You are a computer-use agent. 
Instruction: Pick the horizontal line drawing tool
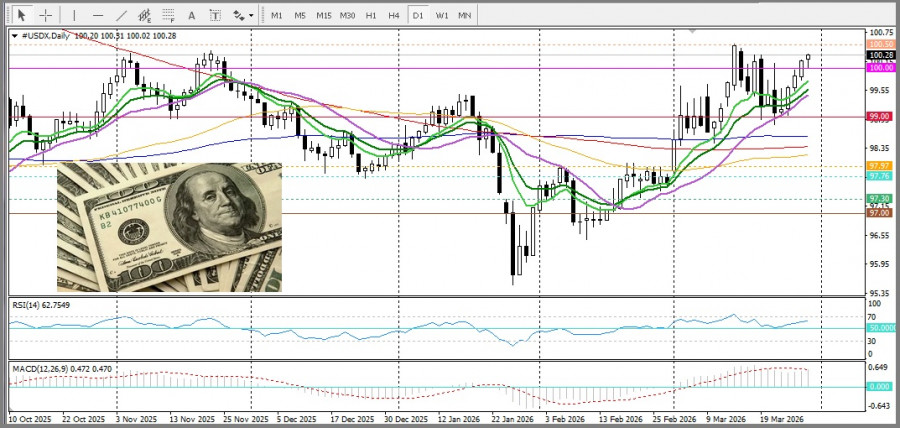tap(97, 16)
